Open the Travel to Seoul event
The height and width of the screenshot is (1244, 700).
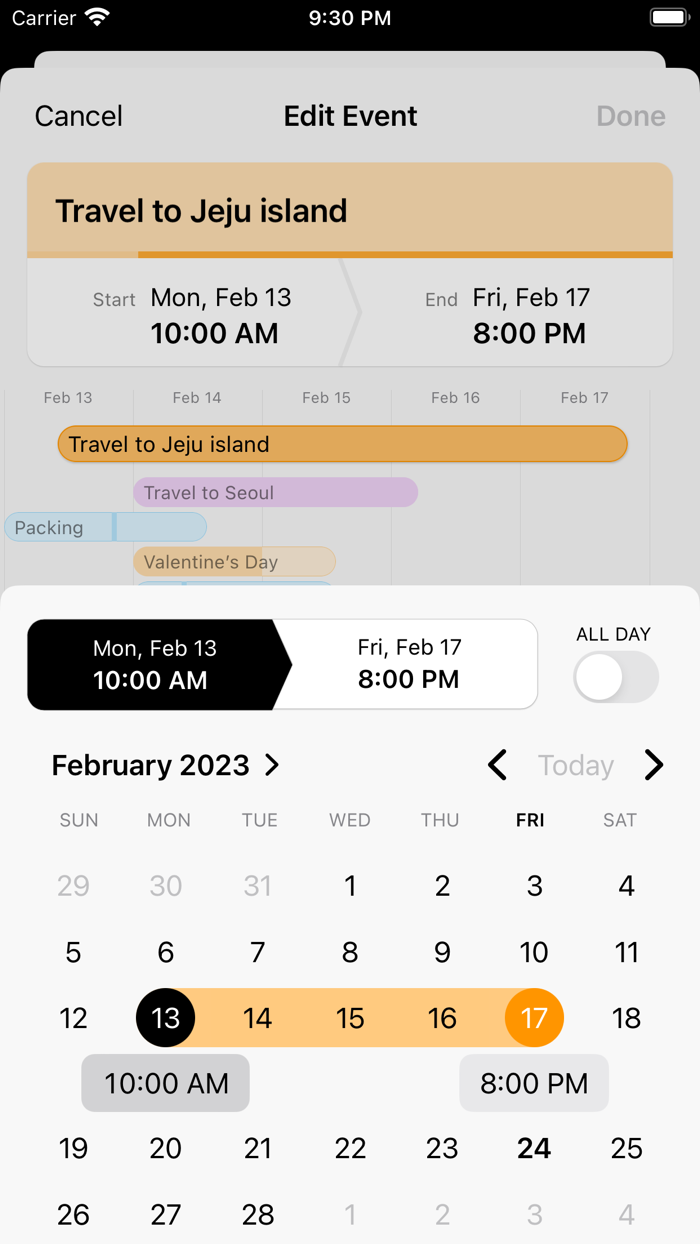tap(275, 492)
